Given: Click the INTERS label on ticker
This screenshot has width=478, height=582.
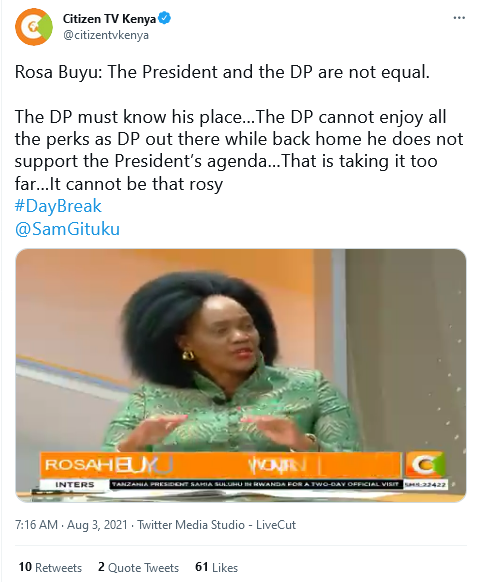Looking at the screenshot, I should point(75,484).
